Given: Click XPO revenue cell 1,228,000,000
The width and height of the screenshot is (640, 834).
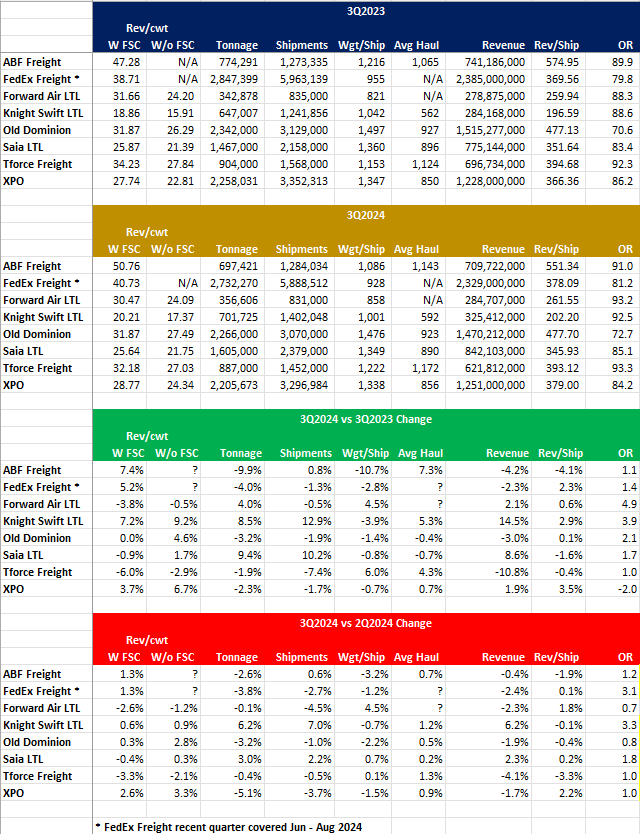Looking at the screenshot, I should click(x=491, y=181).
